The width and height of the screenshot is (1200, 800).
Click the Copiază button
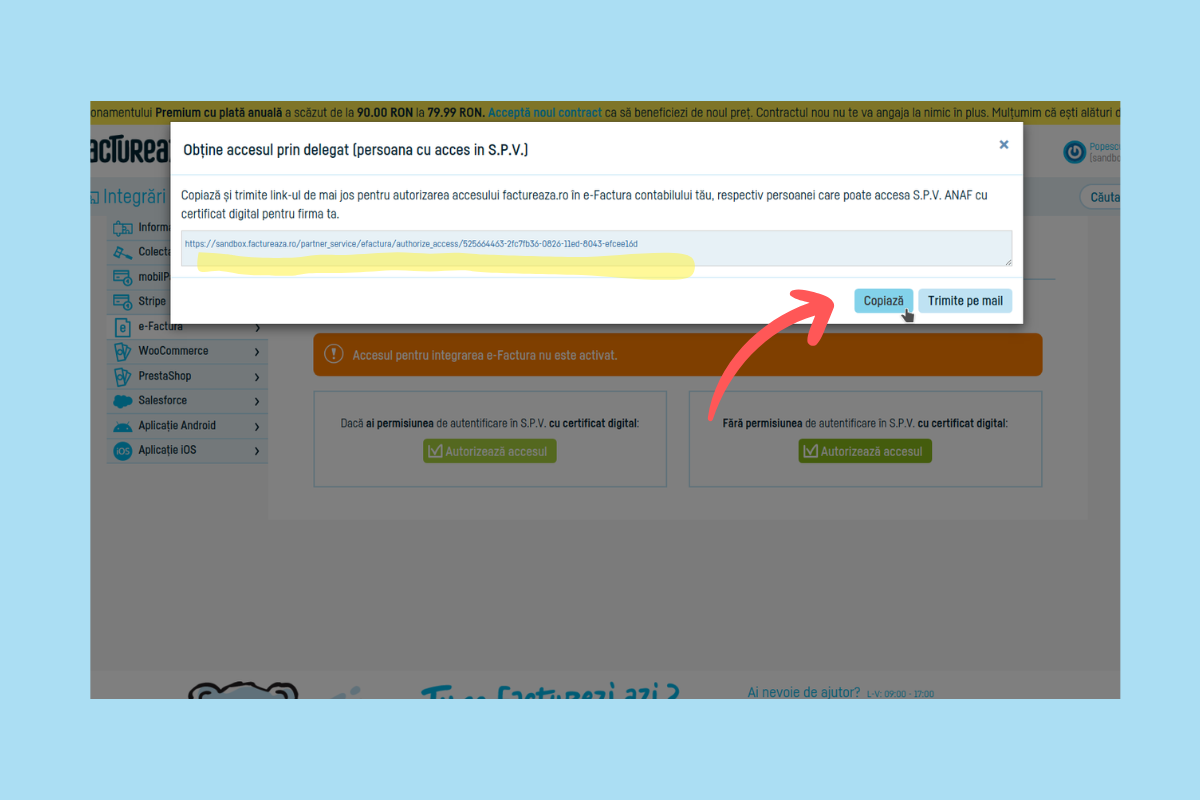coord(883,301)
